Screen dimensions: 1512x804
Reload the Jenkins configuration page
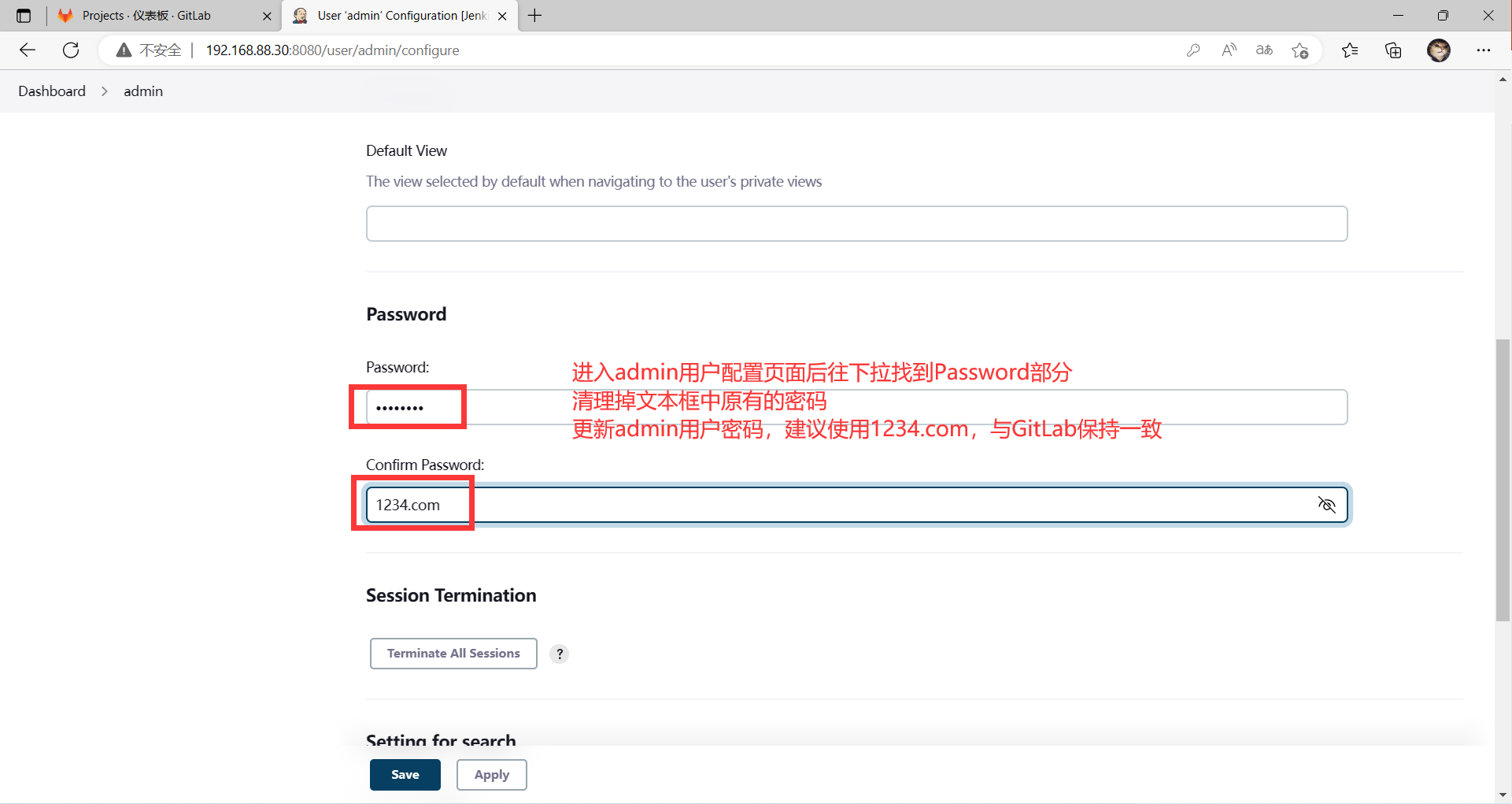[71, 50]
